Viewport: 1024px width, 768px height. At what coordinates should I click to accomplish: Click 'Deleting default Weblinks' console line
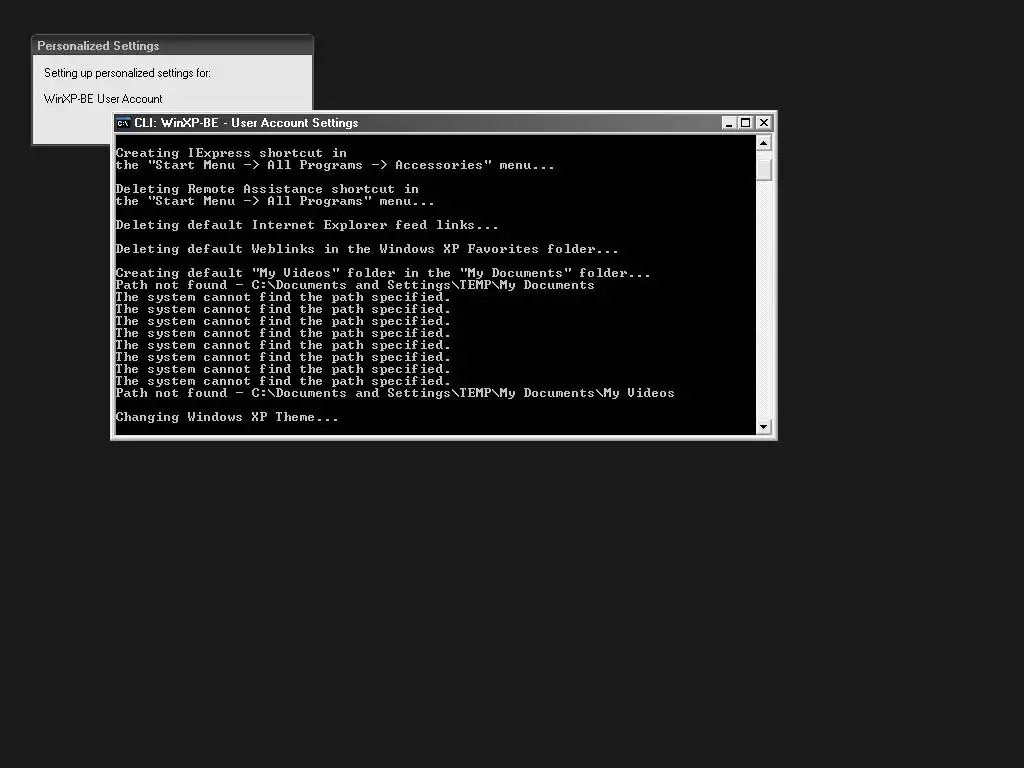pos(367,249)
